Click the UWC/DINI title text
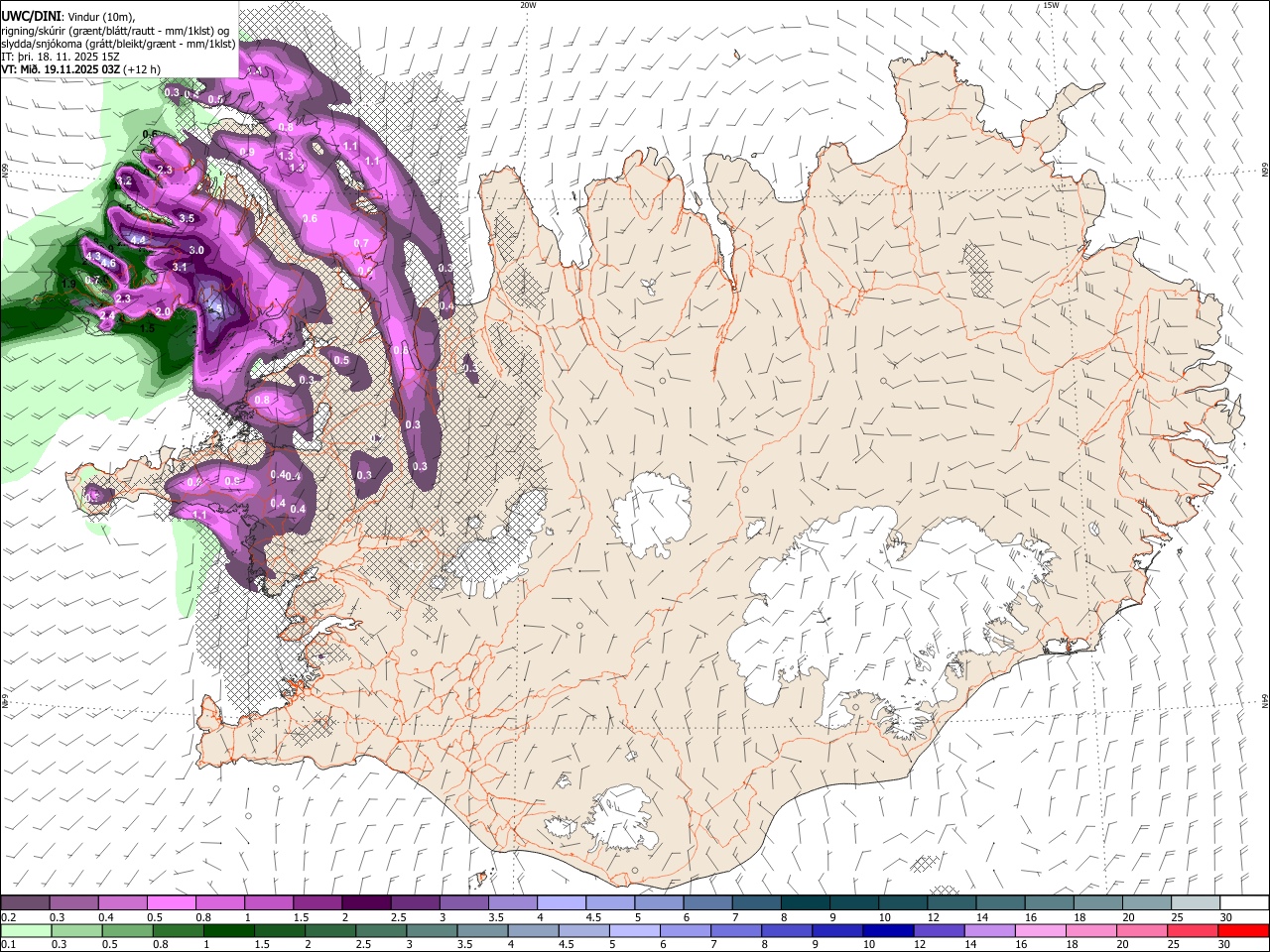The image size is (1270, 952). [x=30, y=15]
